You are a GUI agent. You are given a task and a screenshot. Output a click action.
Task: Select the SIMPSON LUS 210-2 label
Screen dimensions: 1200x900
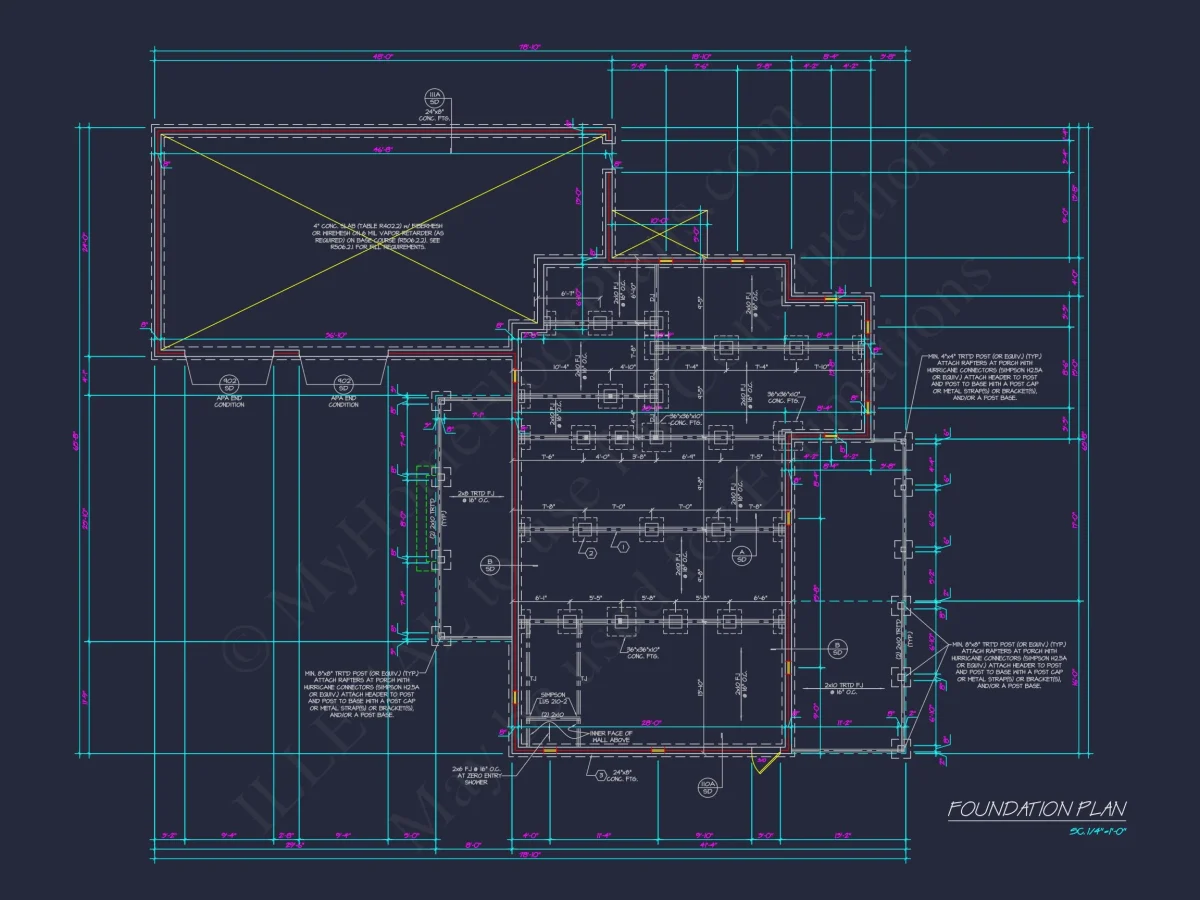pos(553,696)
